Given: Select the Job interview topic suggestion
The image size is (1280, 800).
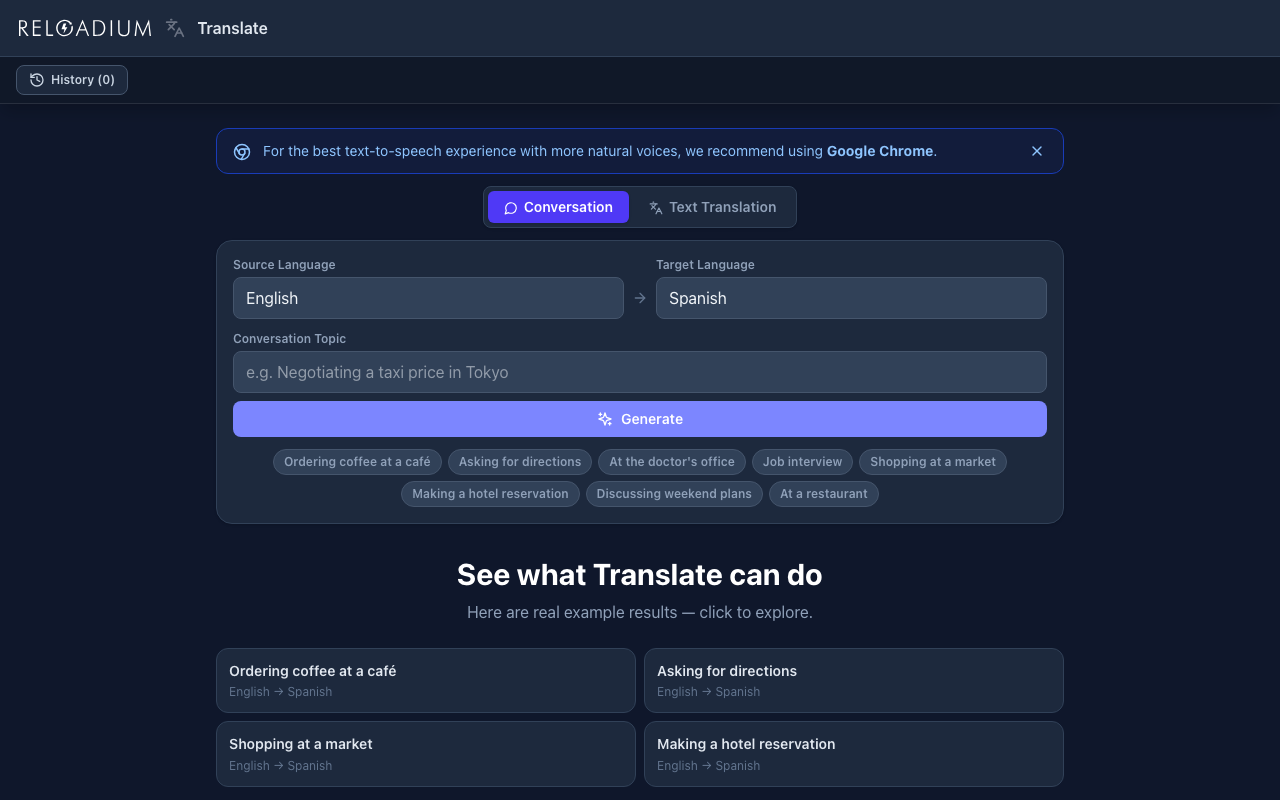Looking at the screenshot, I should coord(802,462).
